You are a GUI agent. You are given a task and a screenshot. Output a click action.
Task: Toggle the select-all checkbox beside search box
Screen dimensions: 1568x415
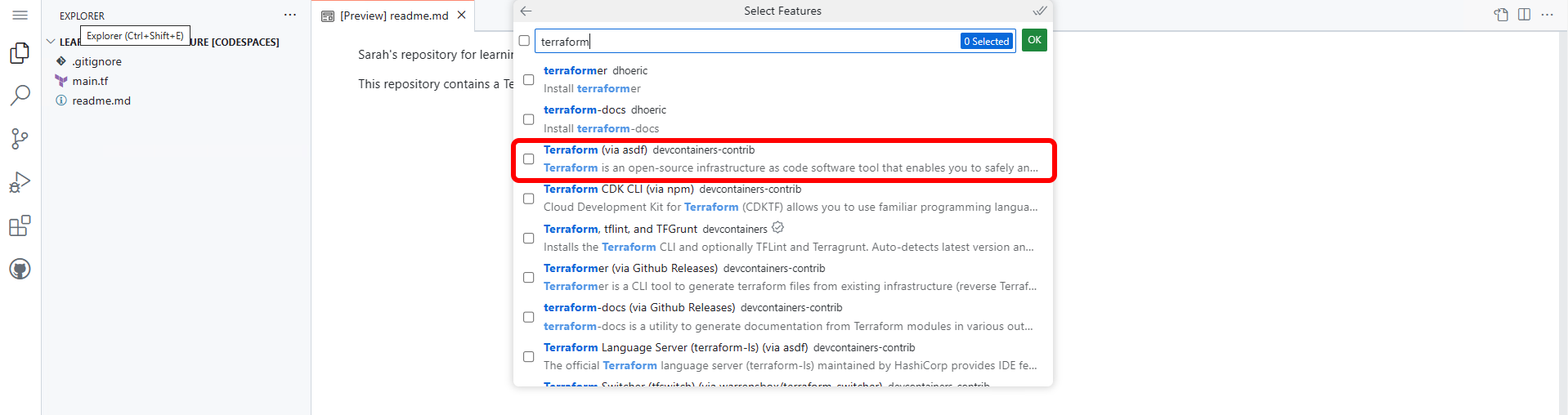click(x=524, y=41)
